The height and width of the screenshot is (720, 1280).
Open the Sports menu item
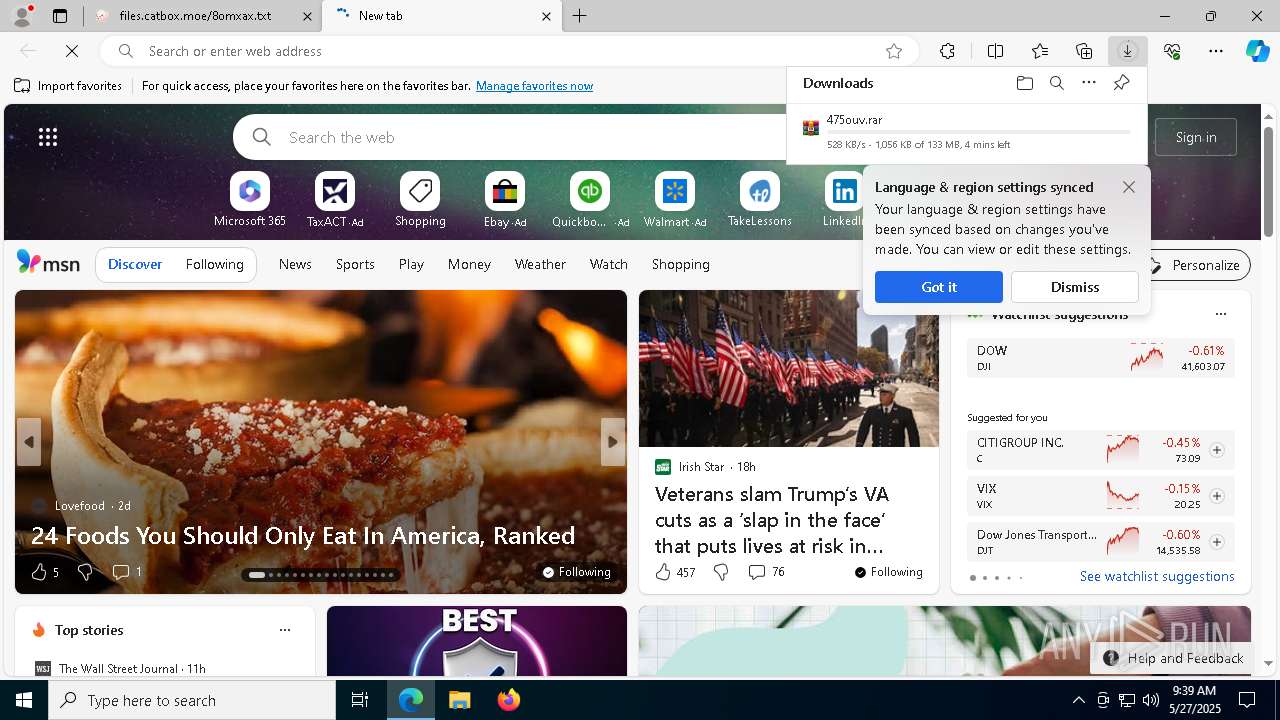pos(355,265)
